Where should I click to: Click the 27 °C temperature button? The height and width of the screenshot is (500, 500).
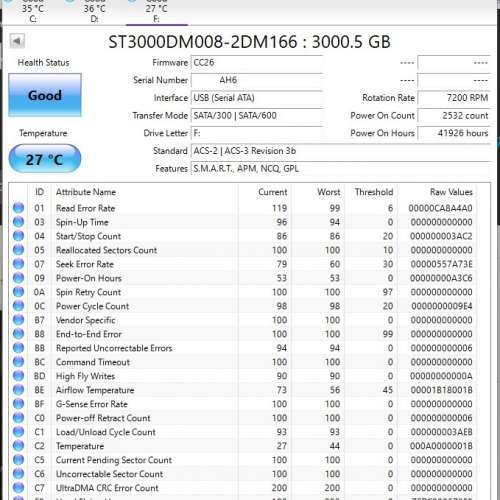coord(45,159)
